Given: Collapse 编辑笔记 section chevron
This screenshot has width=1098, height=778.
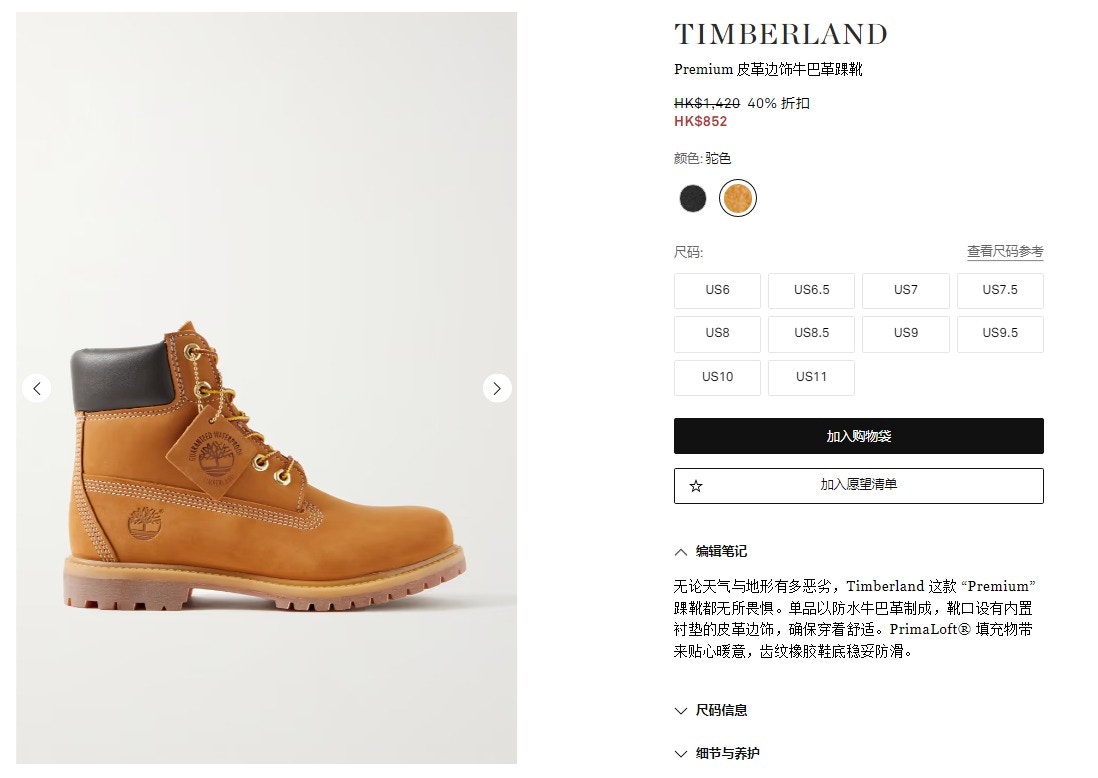Looking at the screenshot, I should coord(681,552).
